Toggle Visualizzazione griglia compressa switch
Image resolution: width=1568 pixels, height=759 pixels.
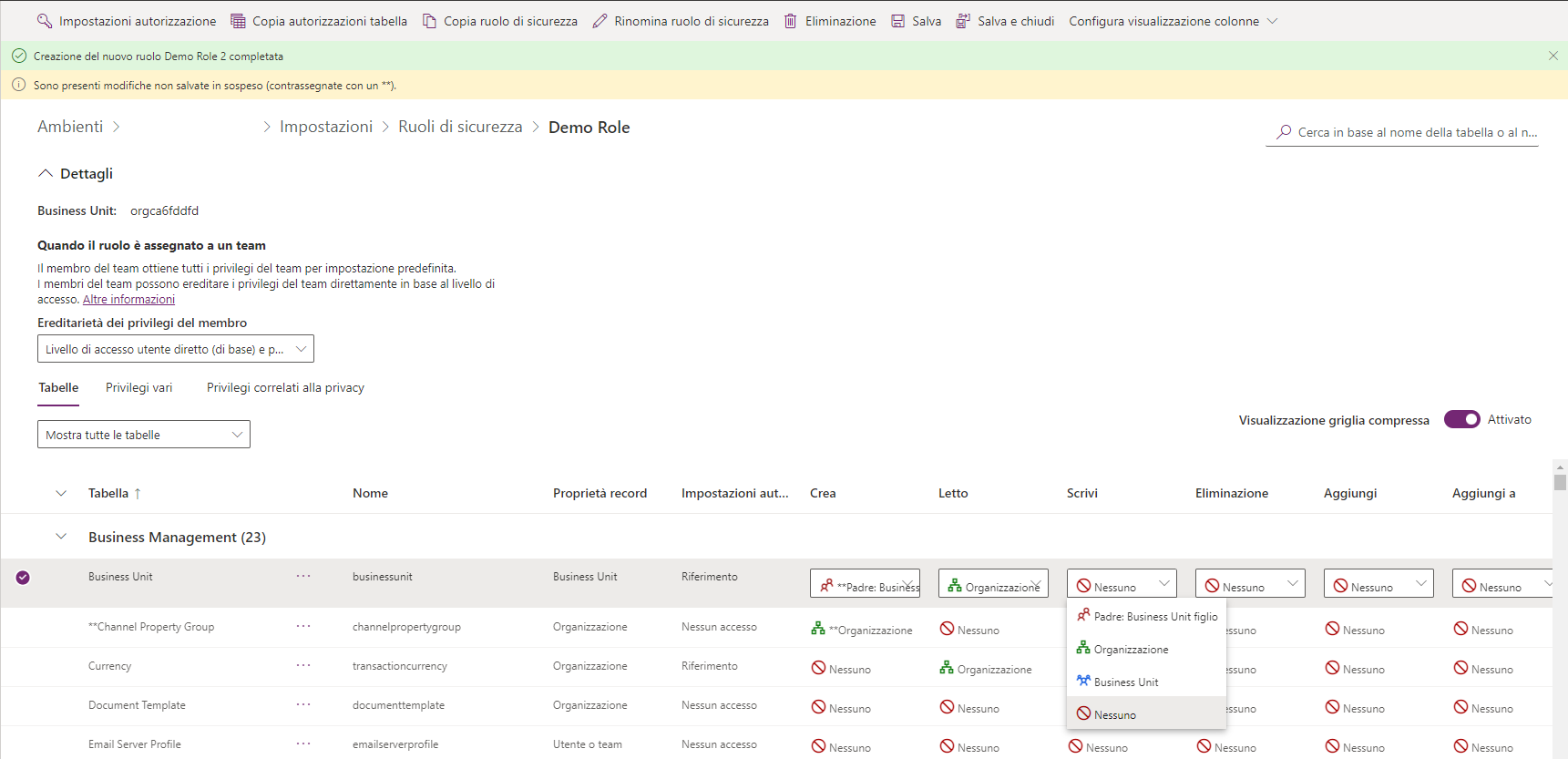pyautogui.click(x=1462, y=419)
